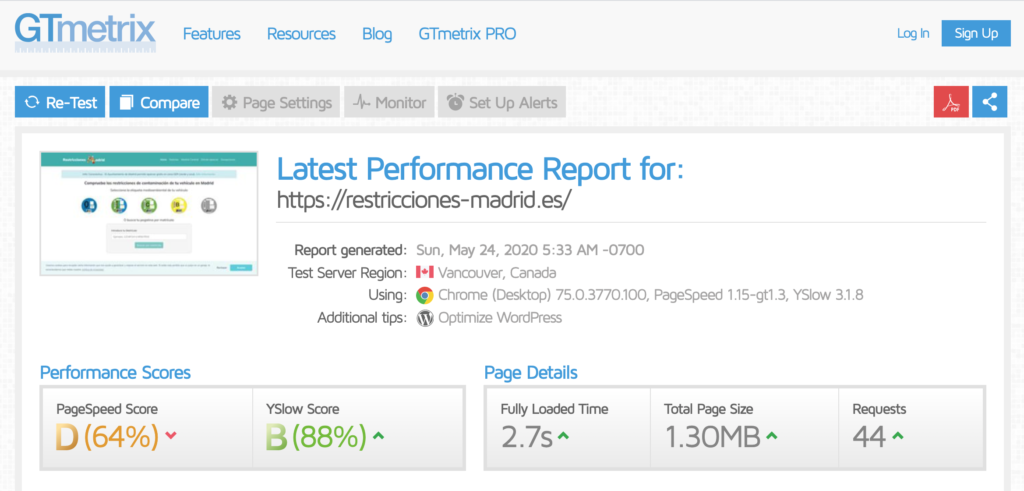Image resolution: width=1024 pixels, height=491 pixels.
Task: Click the Latest Performance Report for heading
Action: point(480,169)
